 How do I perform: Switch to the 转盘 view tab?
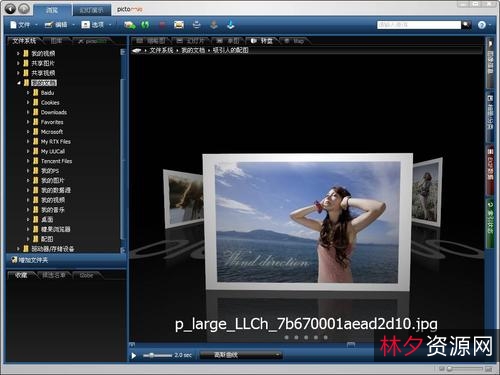(263, 41)
